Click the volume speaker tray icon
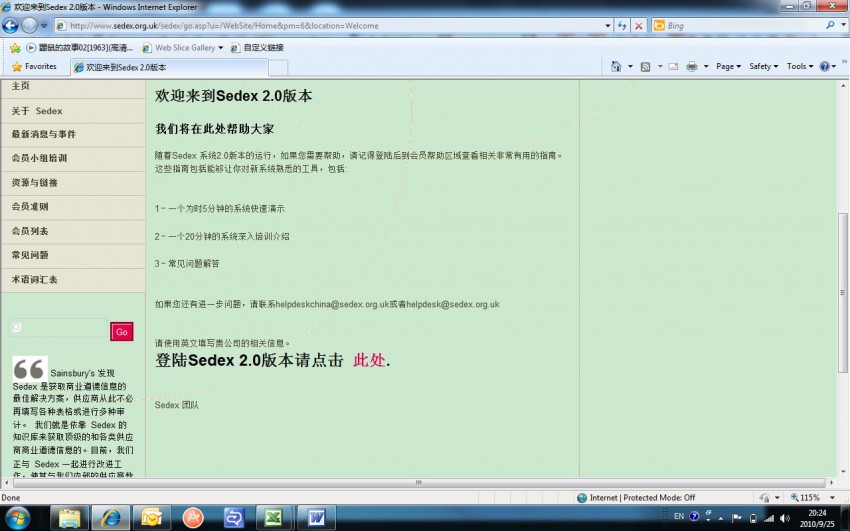850x531 pixels. click(784, 518)
